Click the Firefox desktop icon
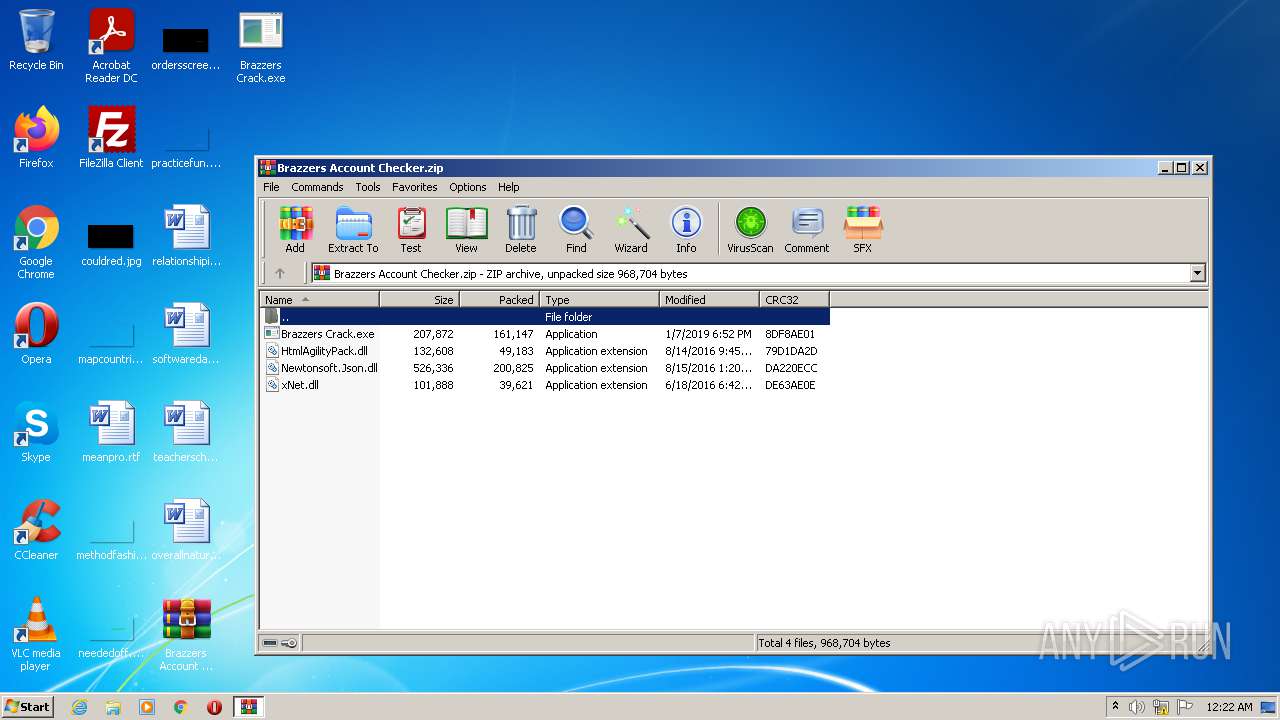 pyautogui.click(x=36, y=138)
